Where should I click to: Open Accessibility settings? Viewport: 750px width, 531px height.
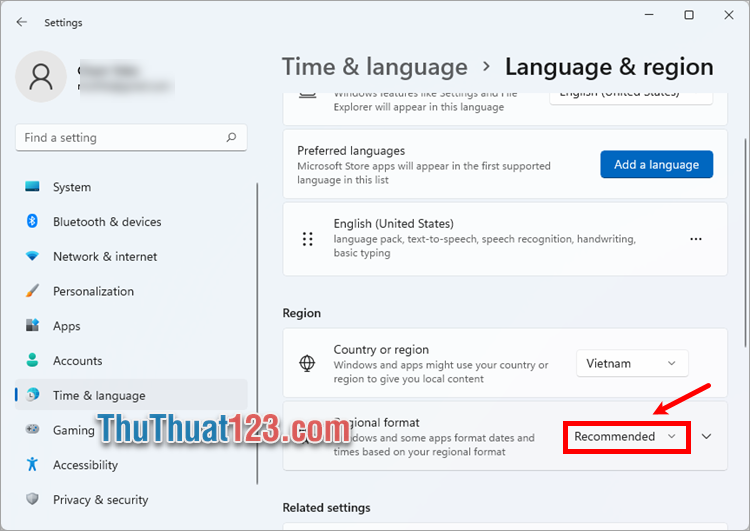point(131,465)
